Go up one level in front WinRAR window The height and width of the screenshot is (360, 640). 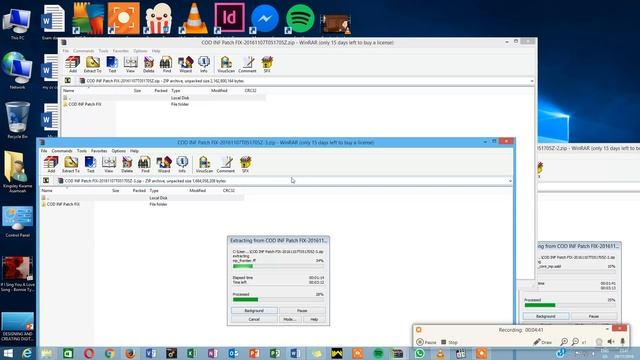46,180
